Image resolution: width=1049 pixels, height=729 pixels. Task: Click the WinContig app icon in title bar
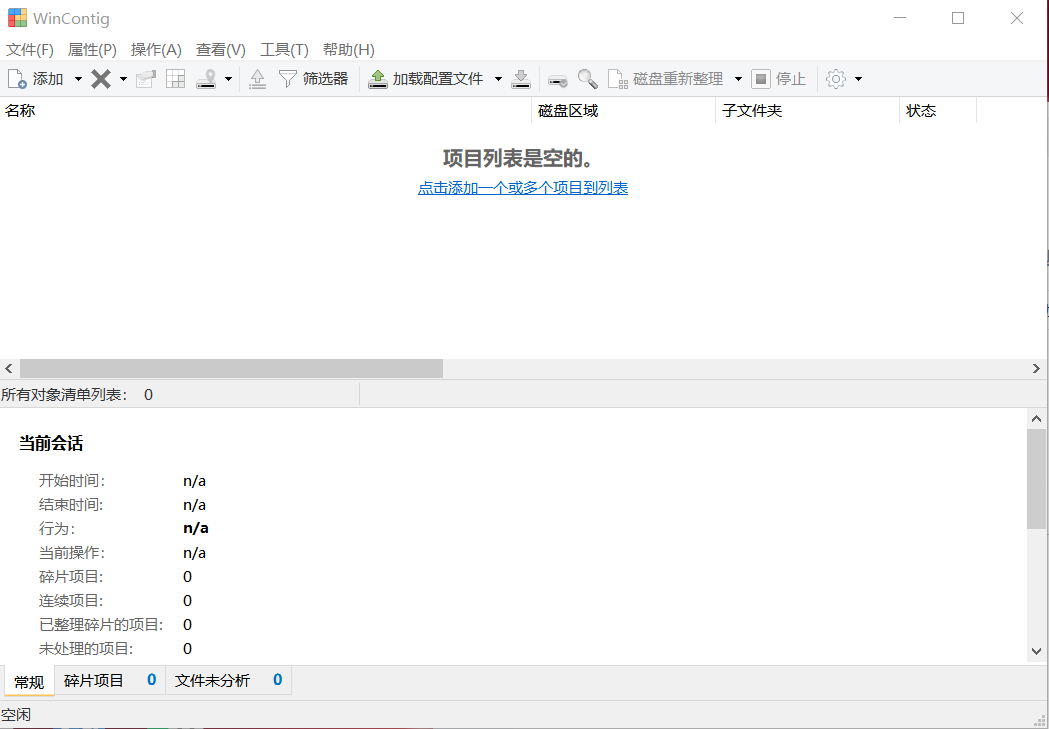click(x=17, y=18)
